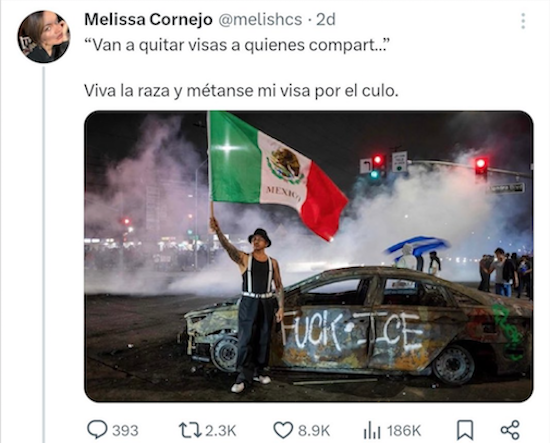Viewport: 550px width, 443px height.
Task: Click the 186K views count
Action: point(404,431)
